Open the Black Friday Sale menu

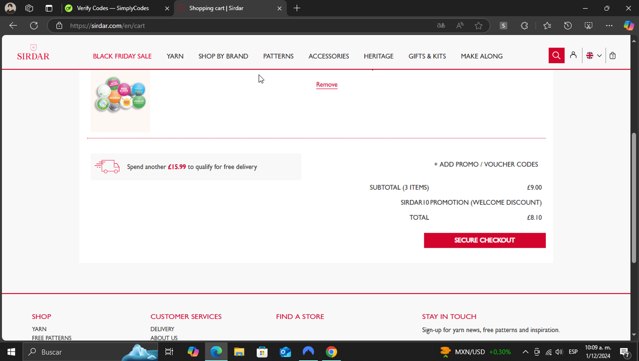tap(122, 56)
